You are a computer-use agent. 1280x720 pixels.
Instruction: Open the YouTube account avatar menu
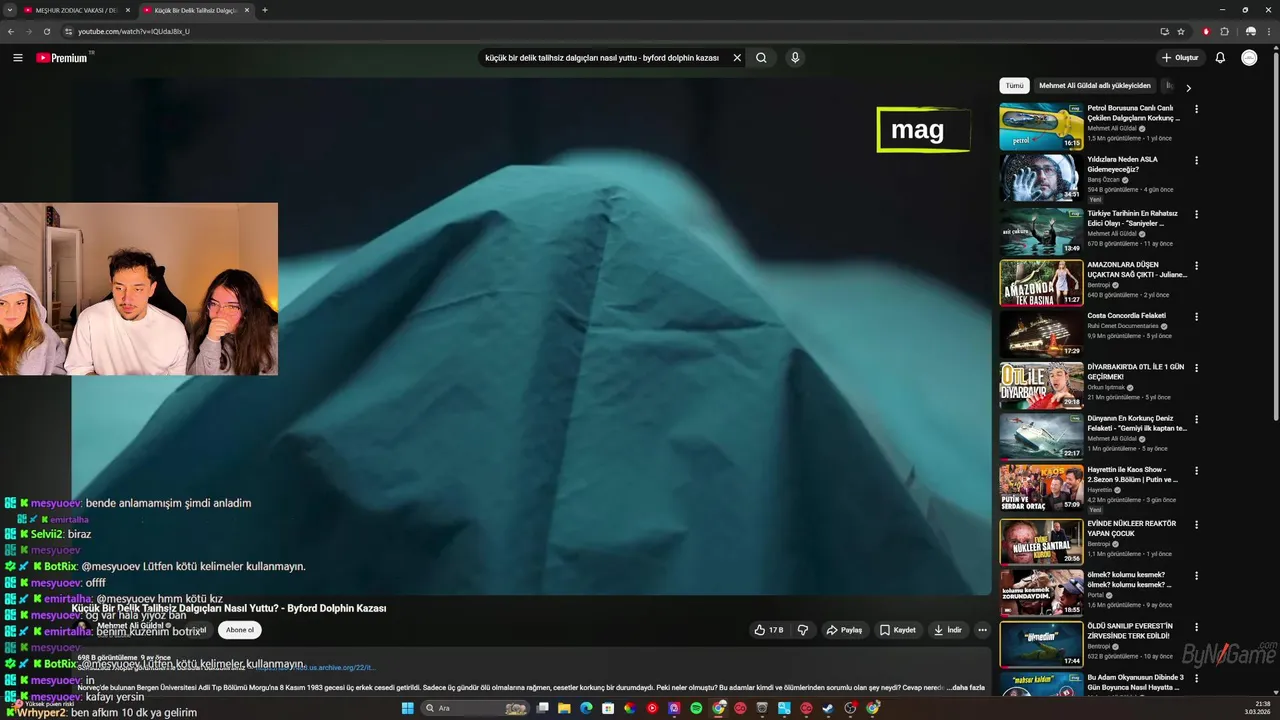coord(1249,58)
